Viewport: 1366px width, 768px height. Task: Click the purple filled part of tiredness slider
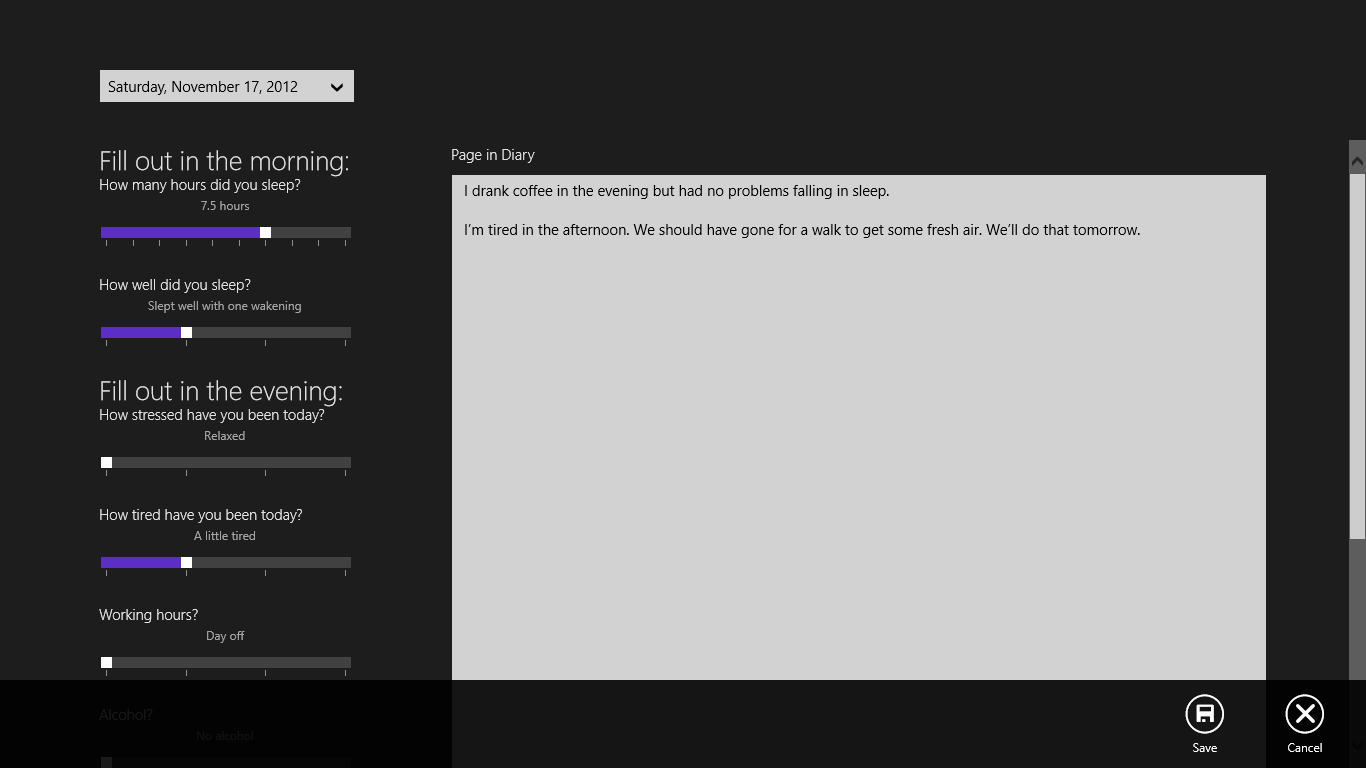point(140,562)
